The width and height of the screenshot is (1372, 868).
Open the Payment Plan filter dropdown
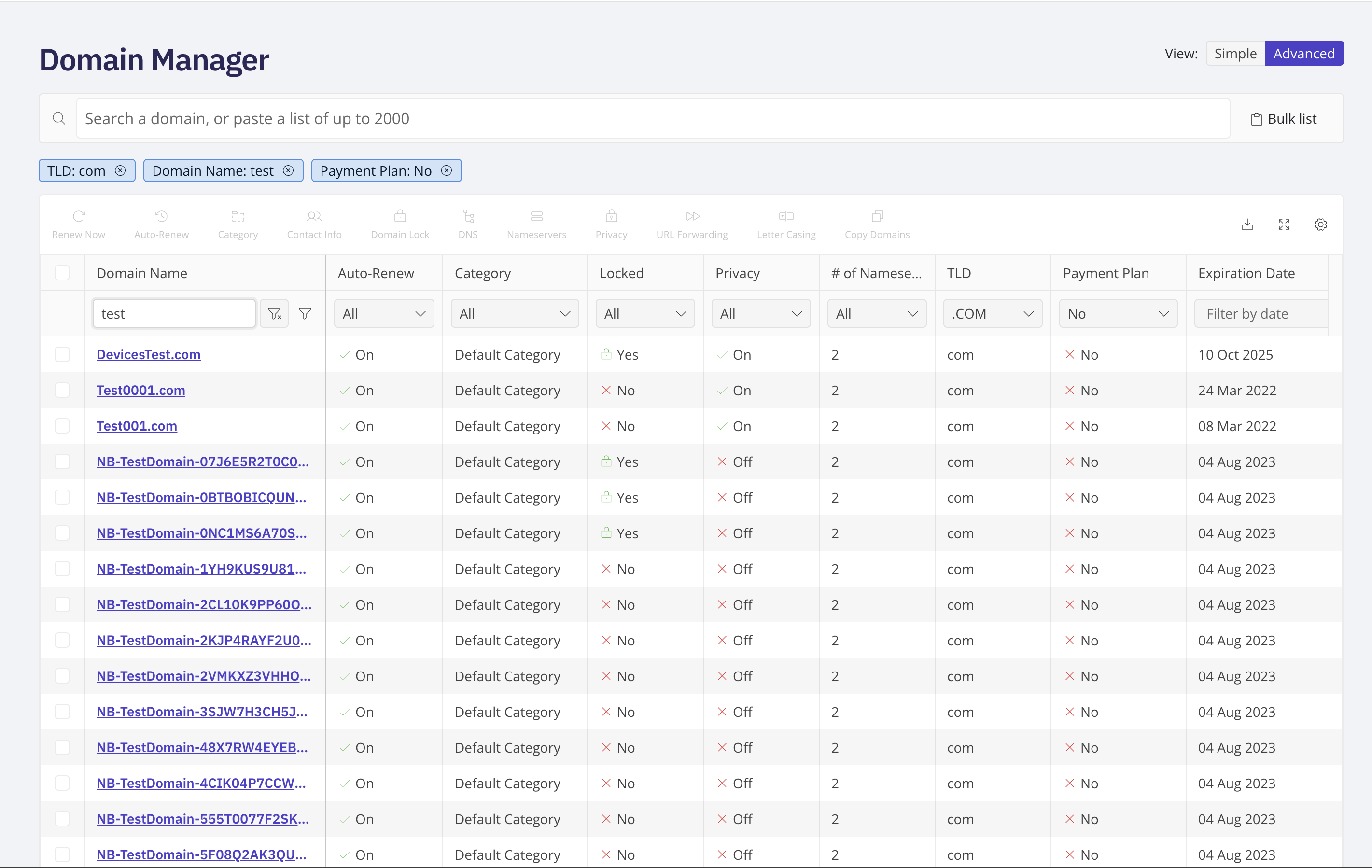point(1118,313)
